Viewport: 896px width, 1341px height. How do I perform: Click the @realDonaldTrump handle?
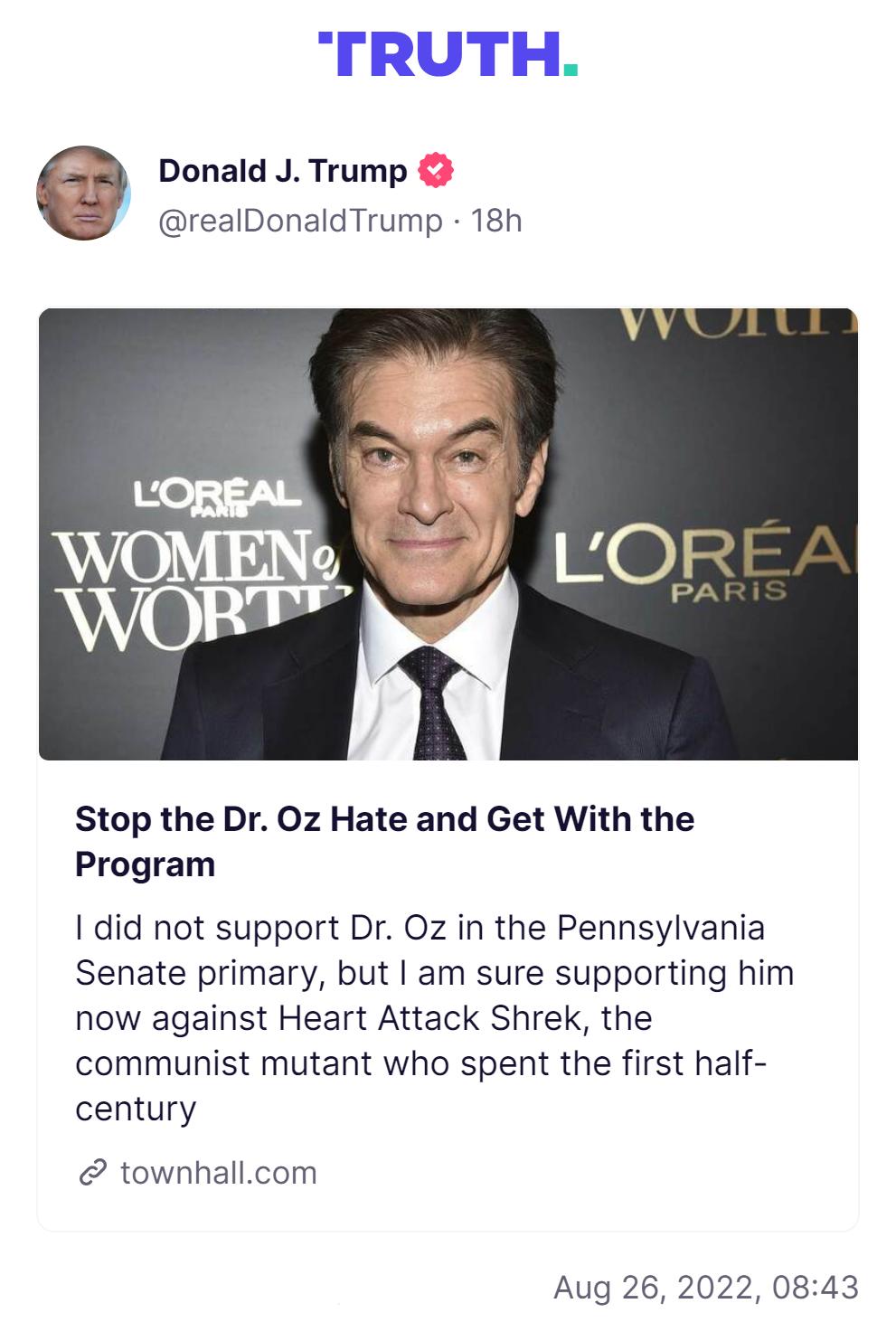tap(300, 221)
